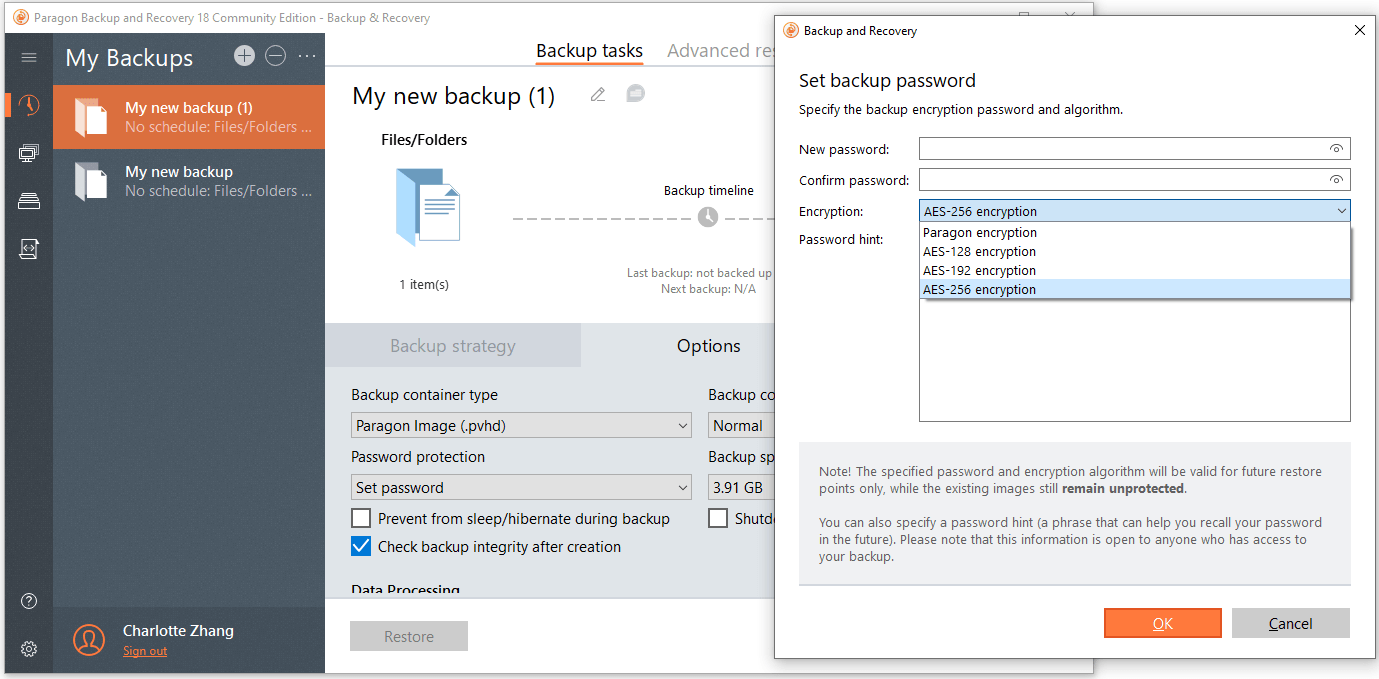Open the 3.91 GB split dropdown

click(742, 487)
